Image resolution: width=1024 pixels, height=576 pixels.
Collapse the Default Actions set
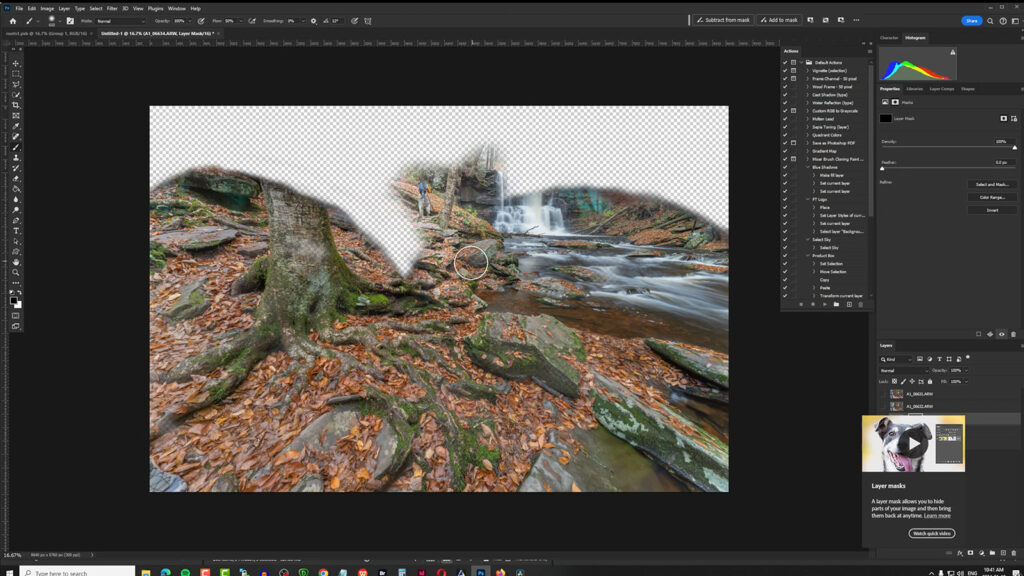tap(803, 62)
